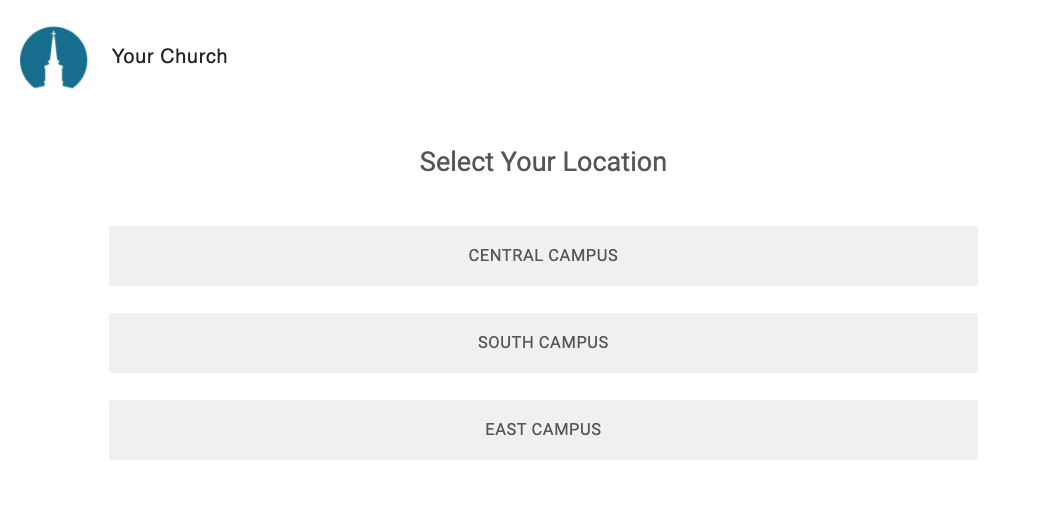Click the church steeple logo icon
Viewport: 1063px width, 505px height.
(54, 58)
